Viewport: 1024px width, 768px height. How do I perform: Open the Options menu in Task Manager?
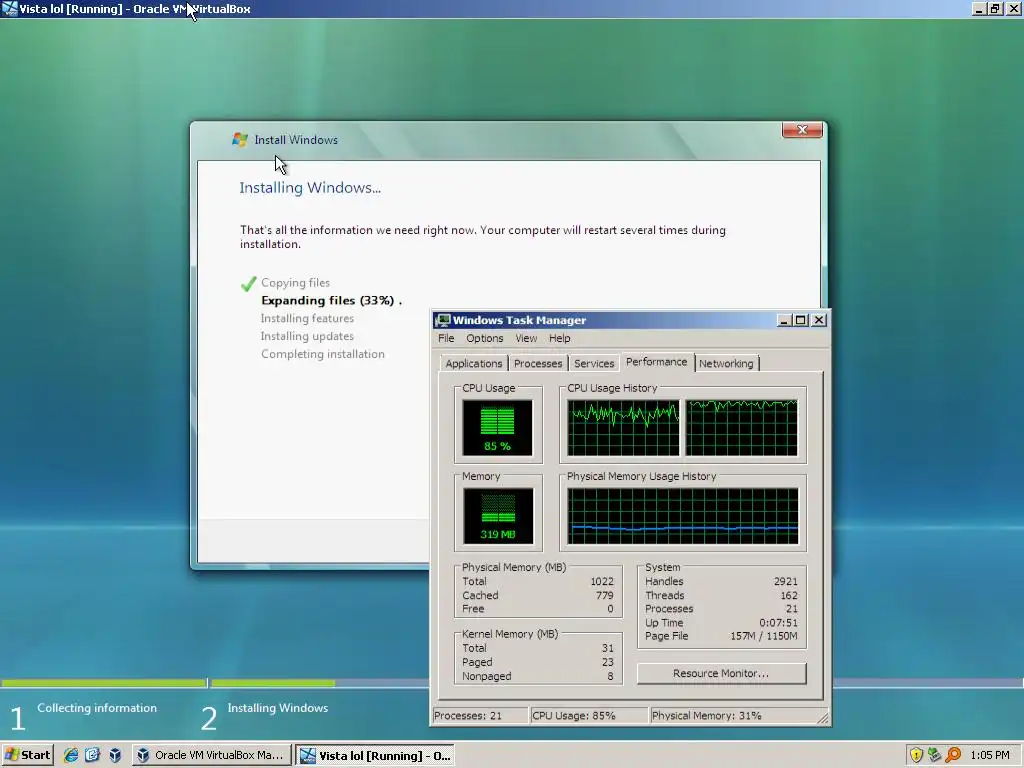click(485, 338)
